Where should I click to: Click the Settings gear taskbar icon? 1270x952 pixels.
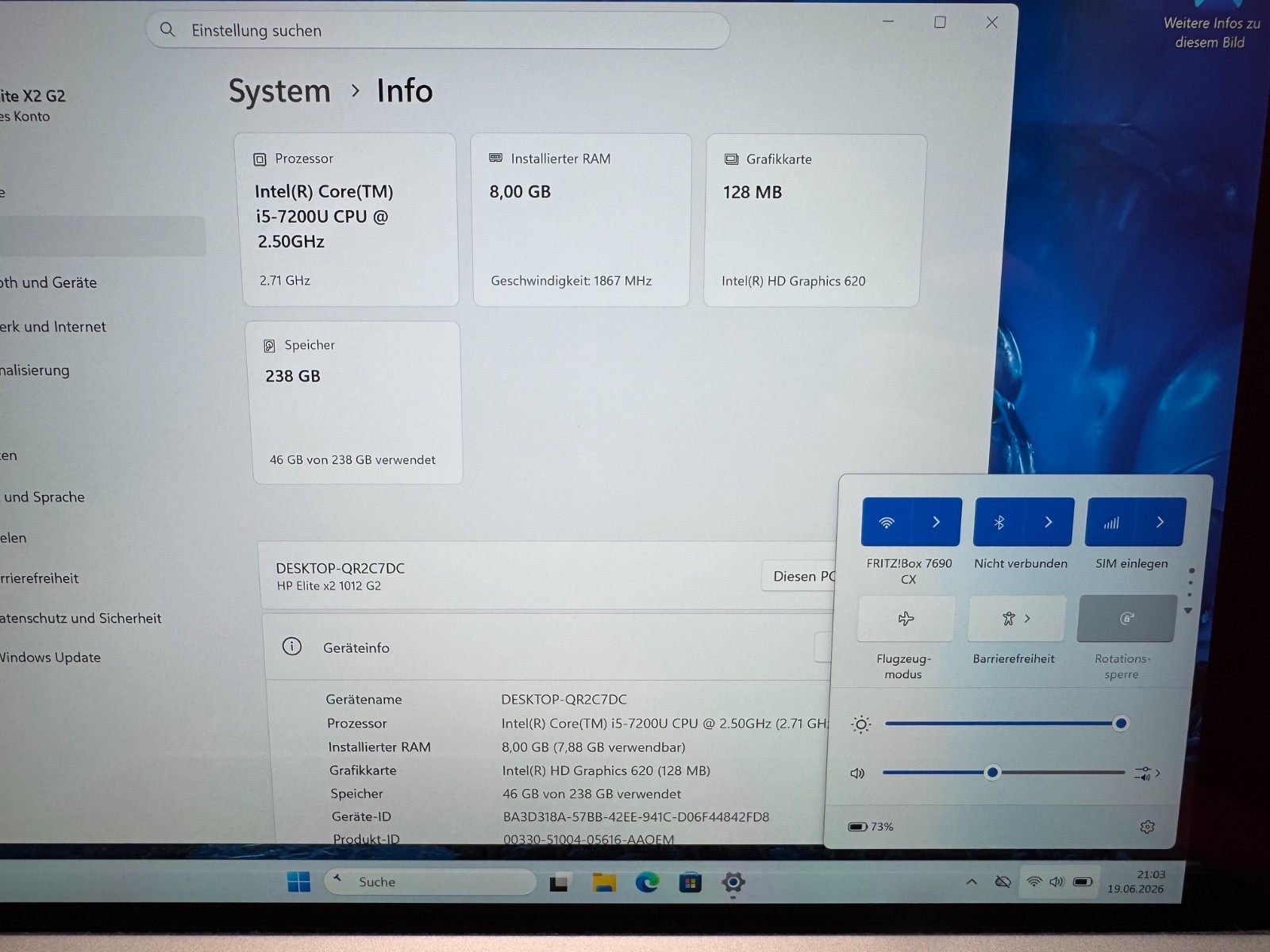733,882
